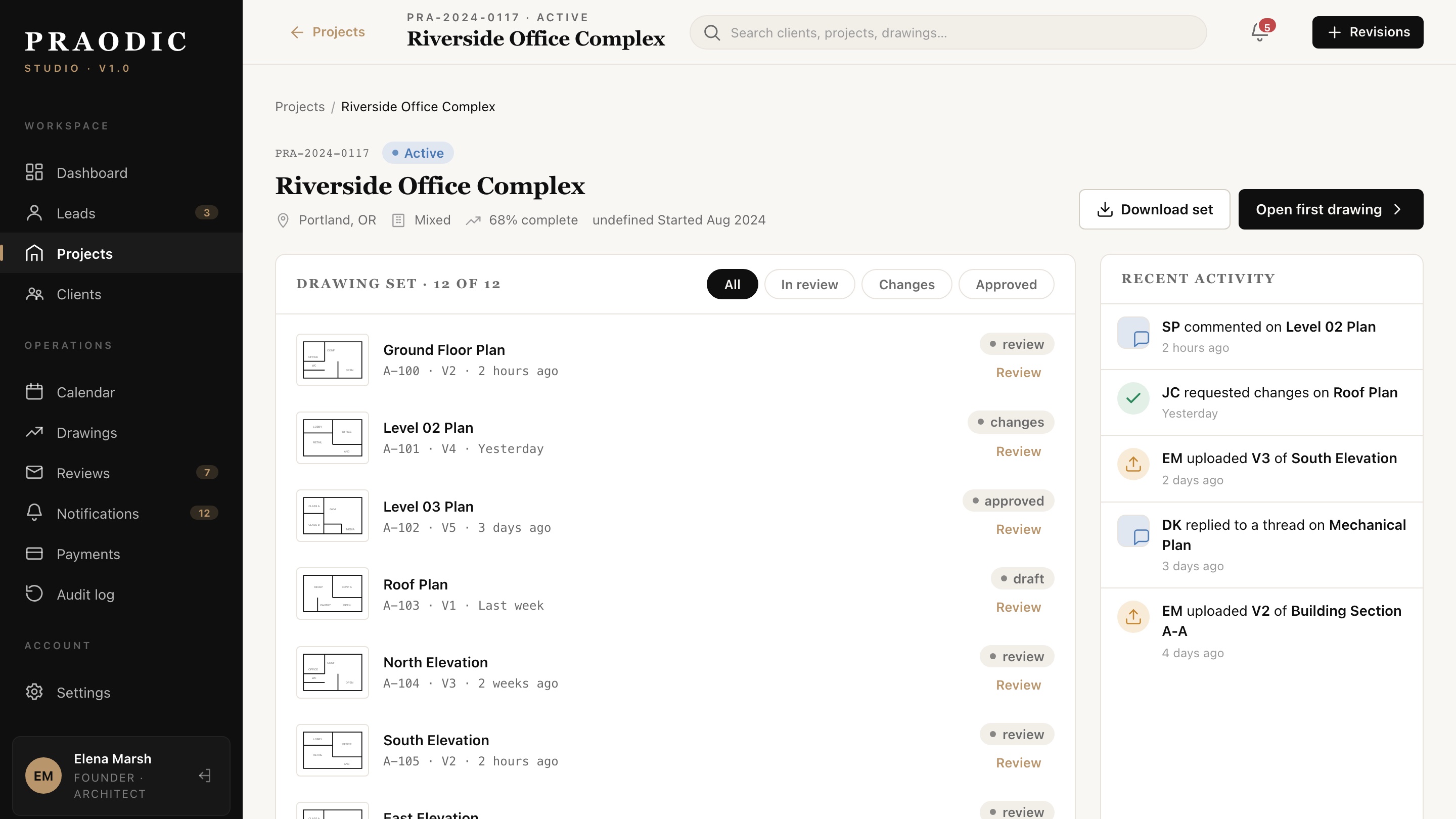Click the upload icon for South Elevation activity
Viewport: 1456px width, 819px height.
[1133, 464]
